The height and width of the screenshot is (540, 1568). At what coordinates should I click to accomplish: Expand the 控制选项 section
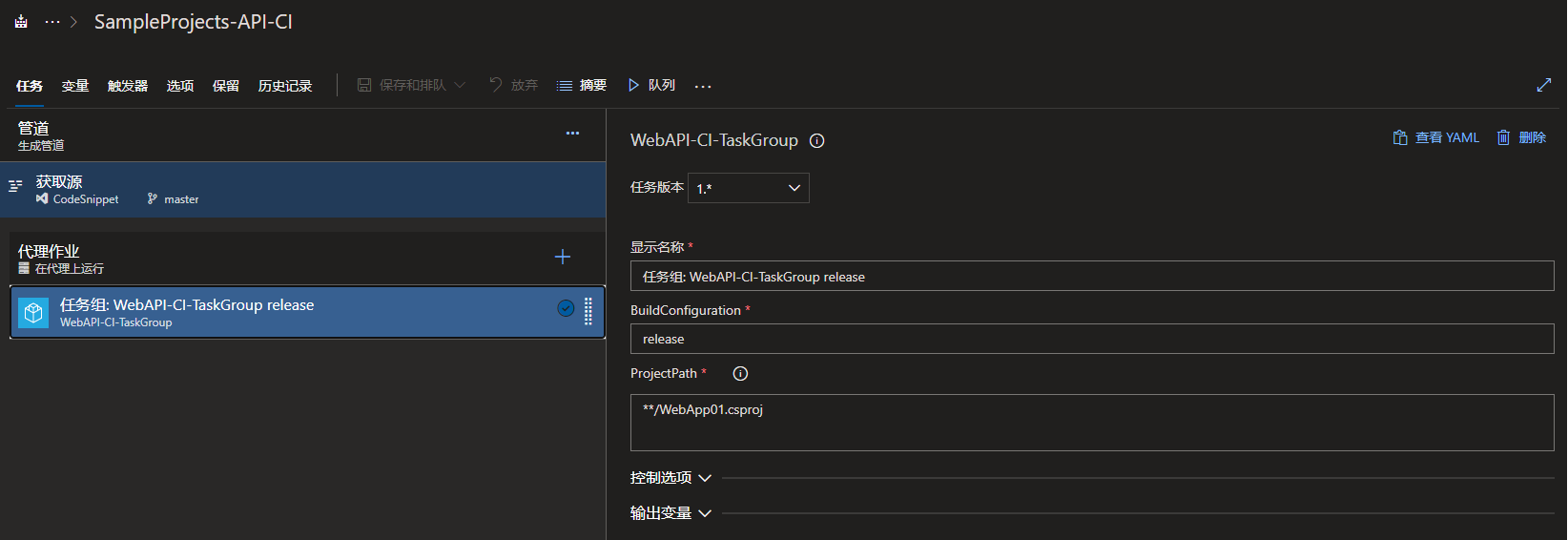[x=671, y=478]
